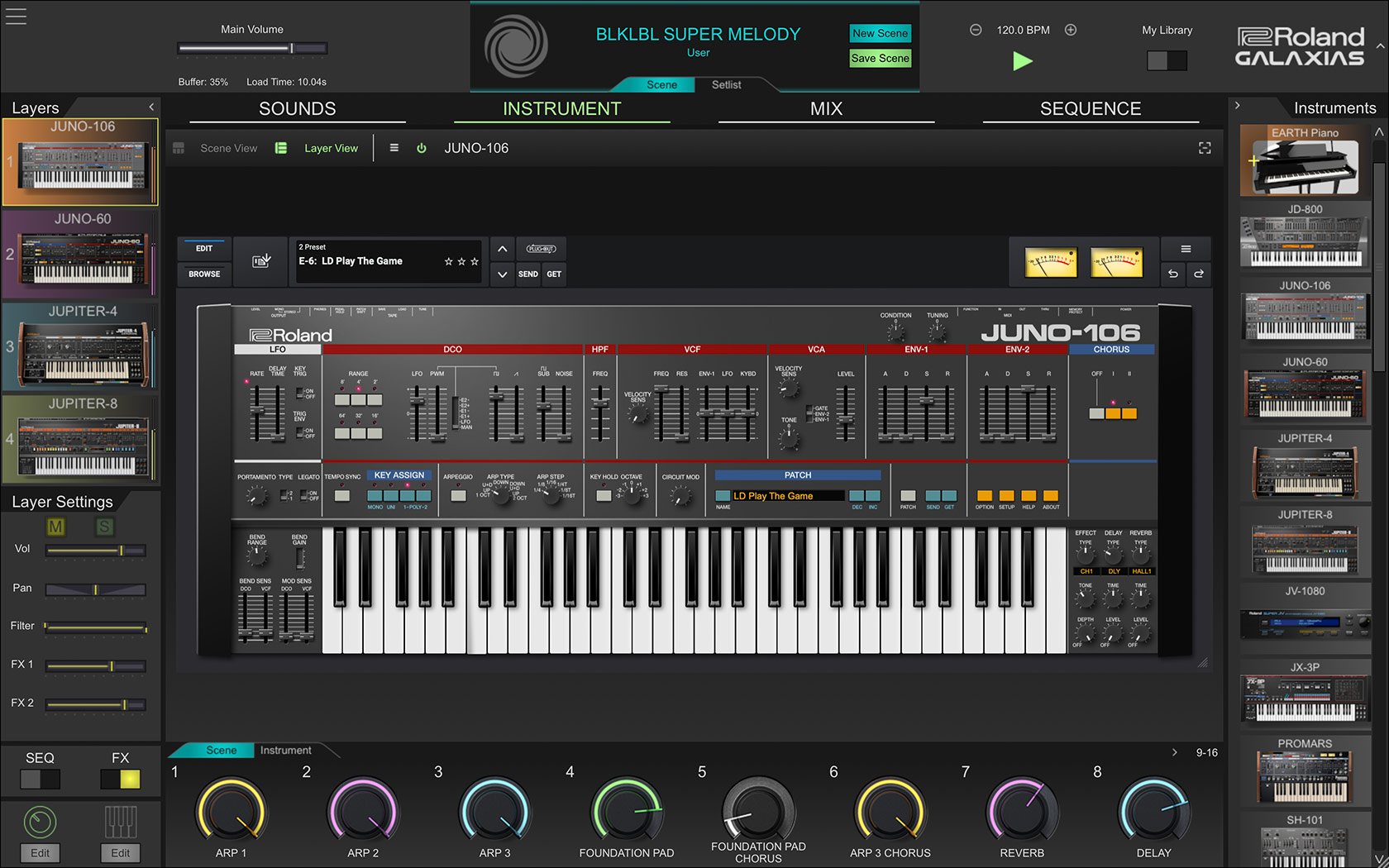Image resolution: width=1389 pixels, height=868 pixels.
Task: Click the Plug-Out icon button
Action: pyautogui.click(x=542, y=249)
